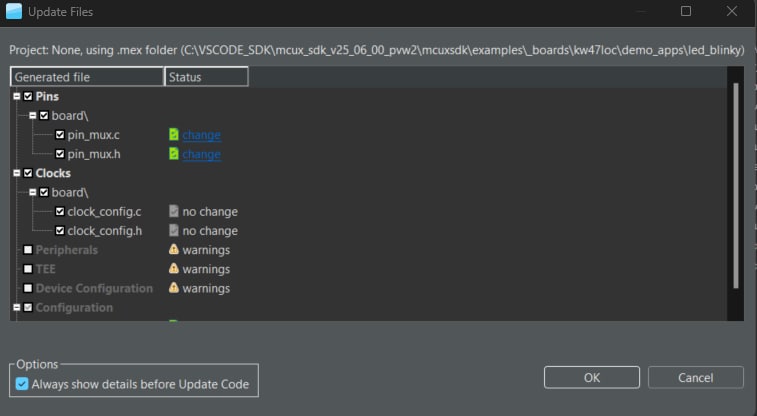Click the gray no-change icon for clock_config.c
The height and width of the screenshot is (416, 757).
click(174, 212)
